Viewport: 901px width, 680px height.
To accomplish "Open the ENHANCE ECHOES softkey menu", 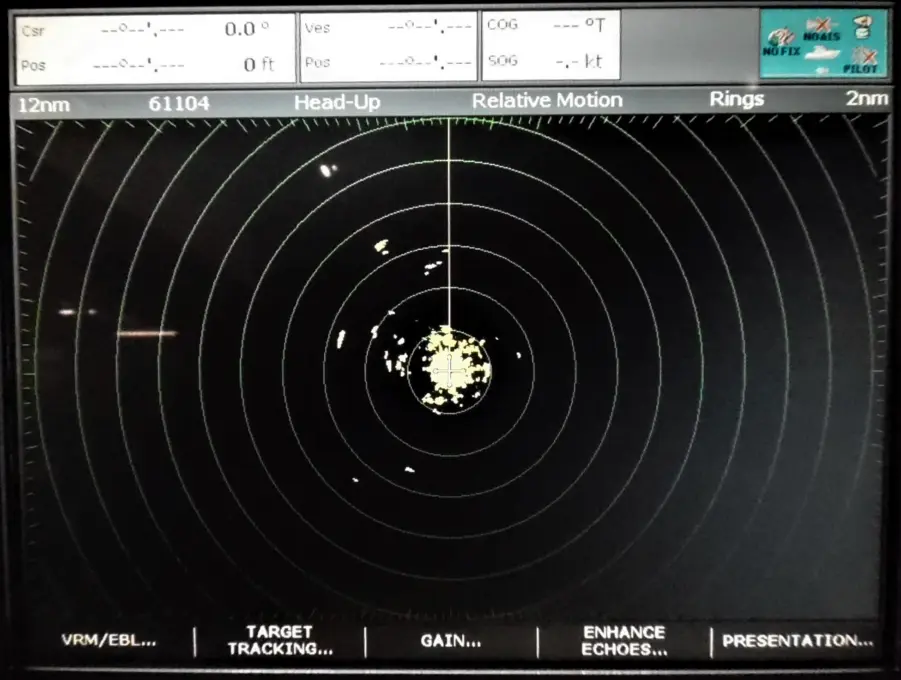I will (x=624, y=641).
